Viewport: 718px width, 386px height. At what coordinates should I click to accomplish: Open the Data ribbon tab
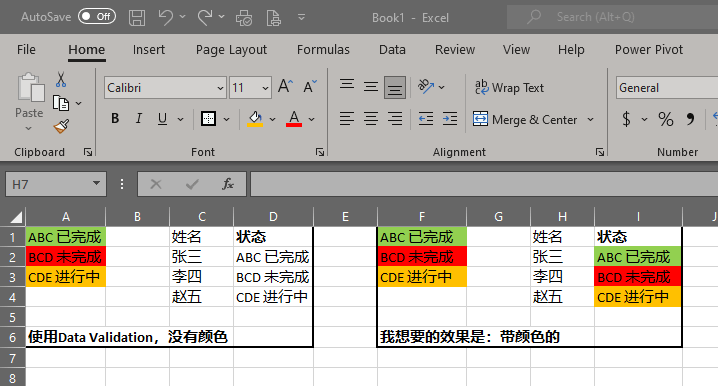tap(392, 49)
